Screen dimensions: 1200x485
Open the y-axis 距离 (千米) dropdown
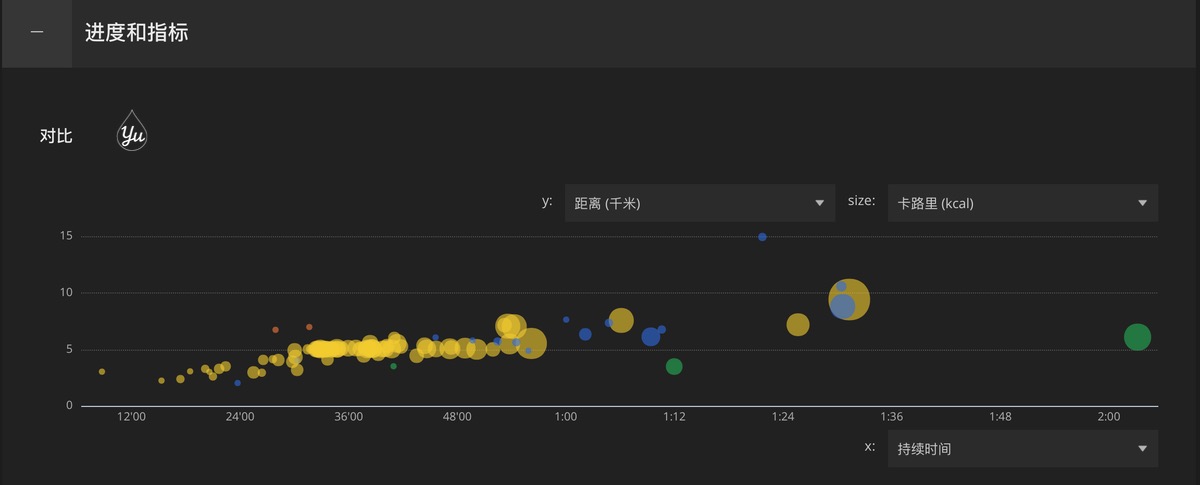click(699, 203)
